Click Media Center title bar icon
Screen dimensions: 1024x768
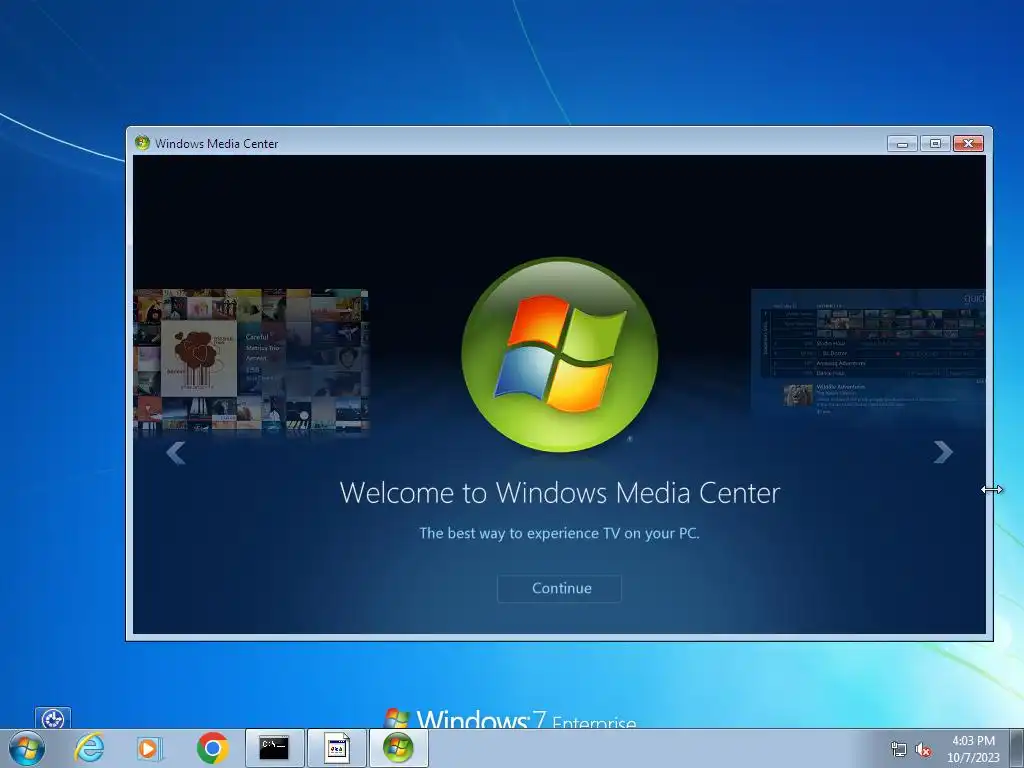[x=142, y=143]
